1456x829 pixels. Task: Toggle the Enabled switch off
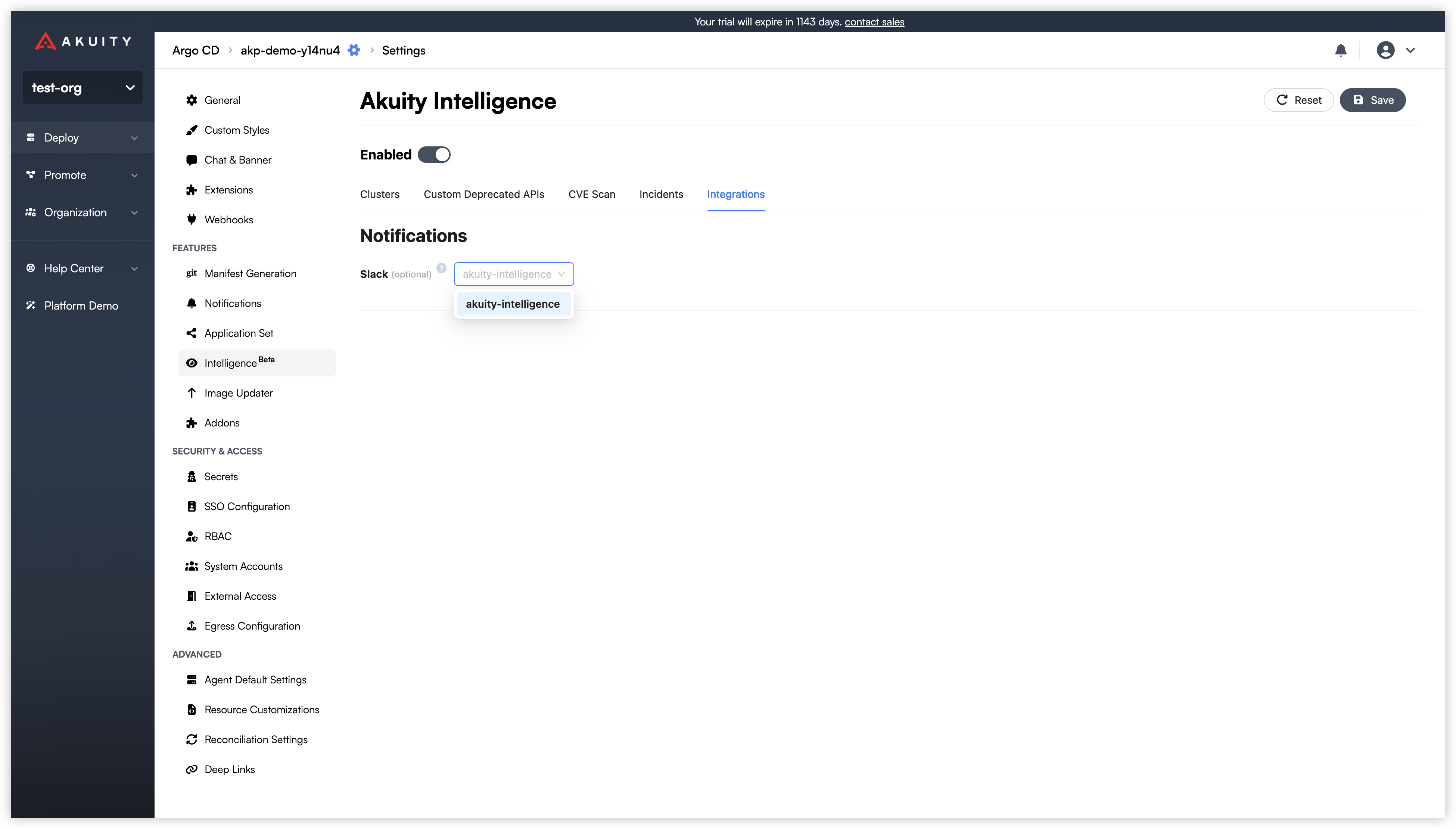pos(434,155)
